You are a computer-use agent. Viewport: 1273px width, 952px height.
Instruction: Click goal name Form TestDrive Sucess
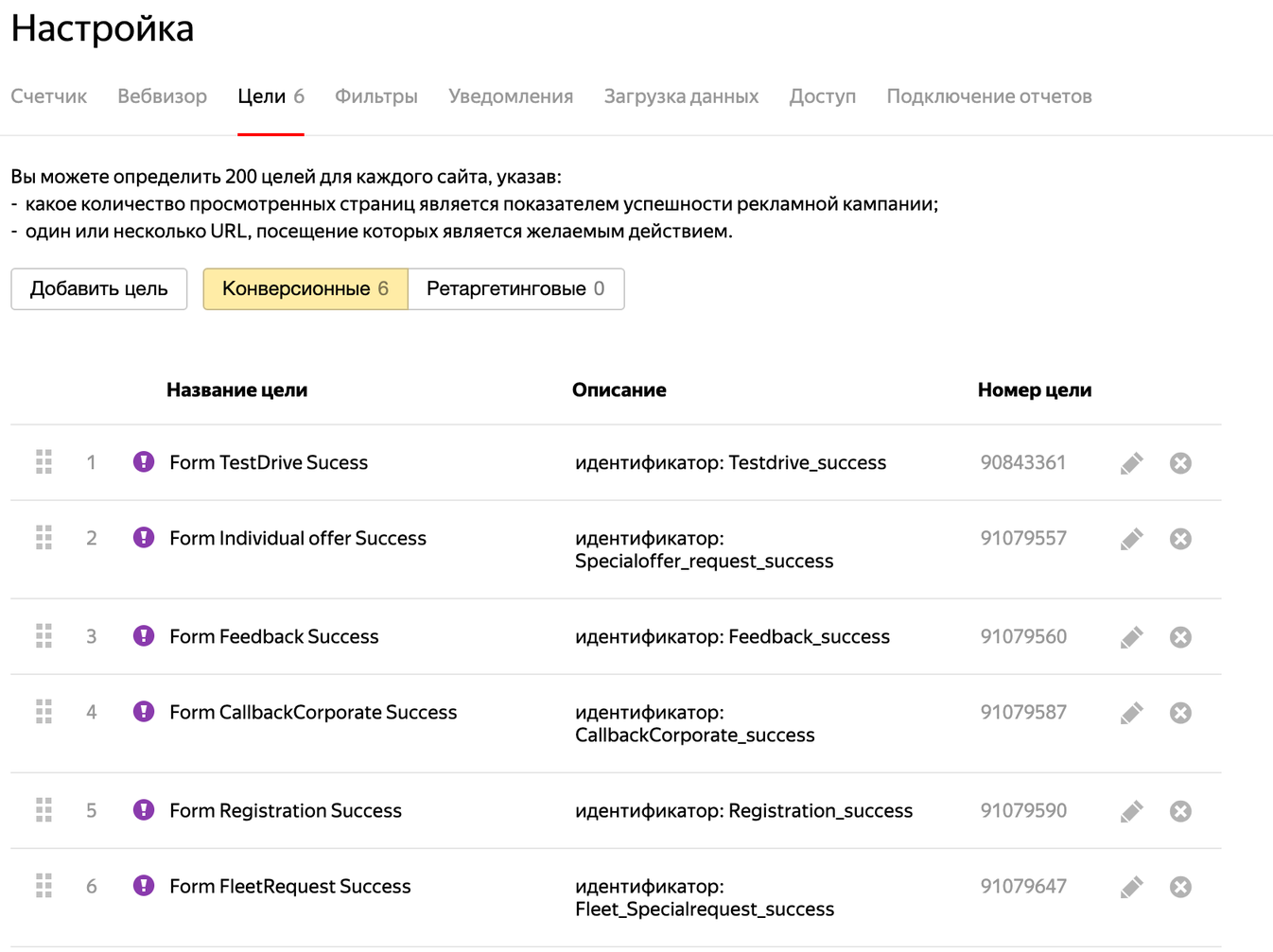coord(269,462)
